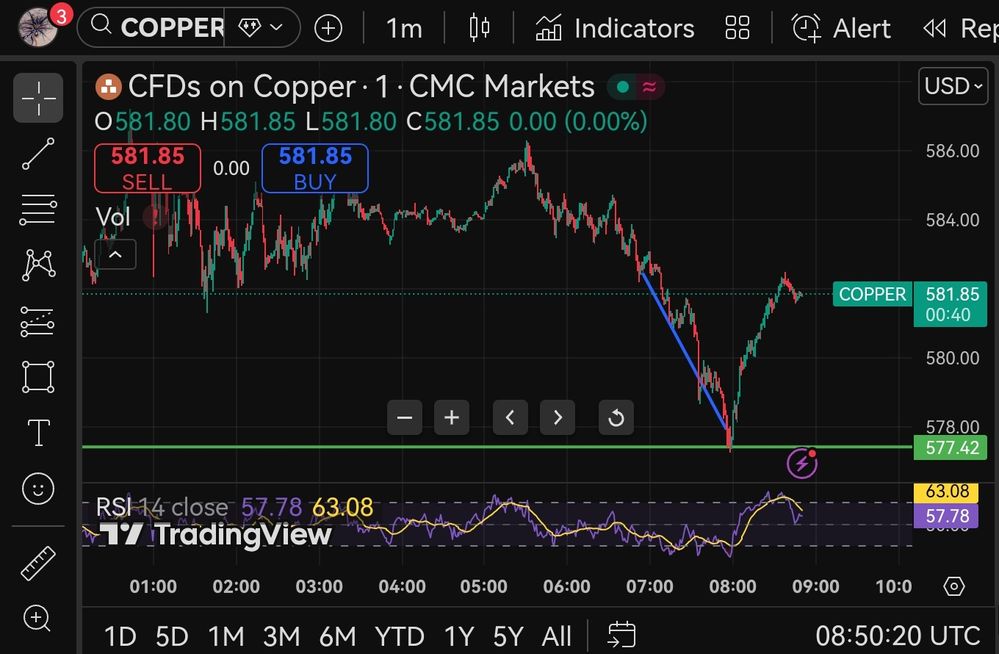999x654 pixels.
Task: Click the SELL 581.85 button
Action: click(147, 168)
